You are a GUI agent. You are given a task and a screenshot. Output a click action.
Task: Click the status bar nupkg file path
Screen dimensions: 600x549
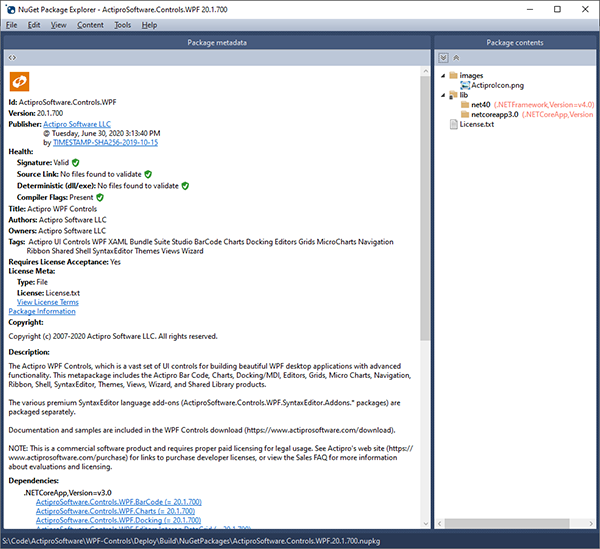click(191, 541)
